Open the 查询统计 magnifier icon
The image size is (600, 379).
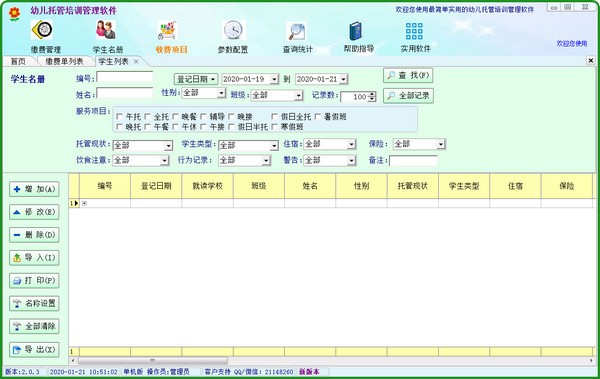pyautogui.click(x=297, y=31)
